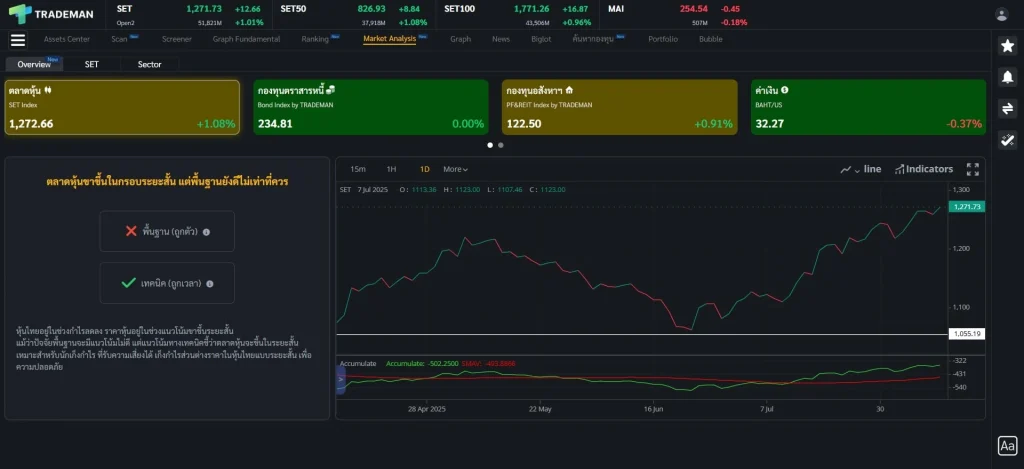This screenshot has width=1024, height=469.
Task: Open the Ranking menu item
Action: [x=315, y=39]
